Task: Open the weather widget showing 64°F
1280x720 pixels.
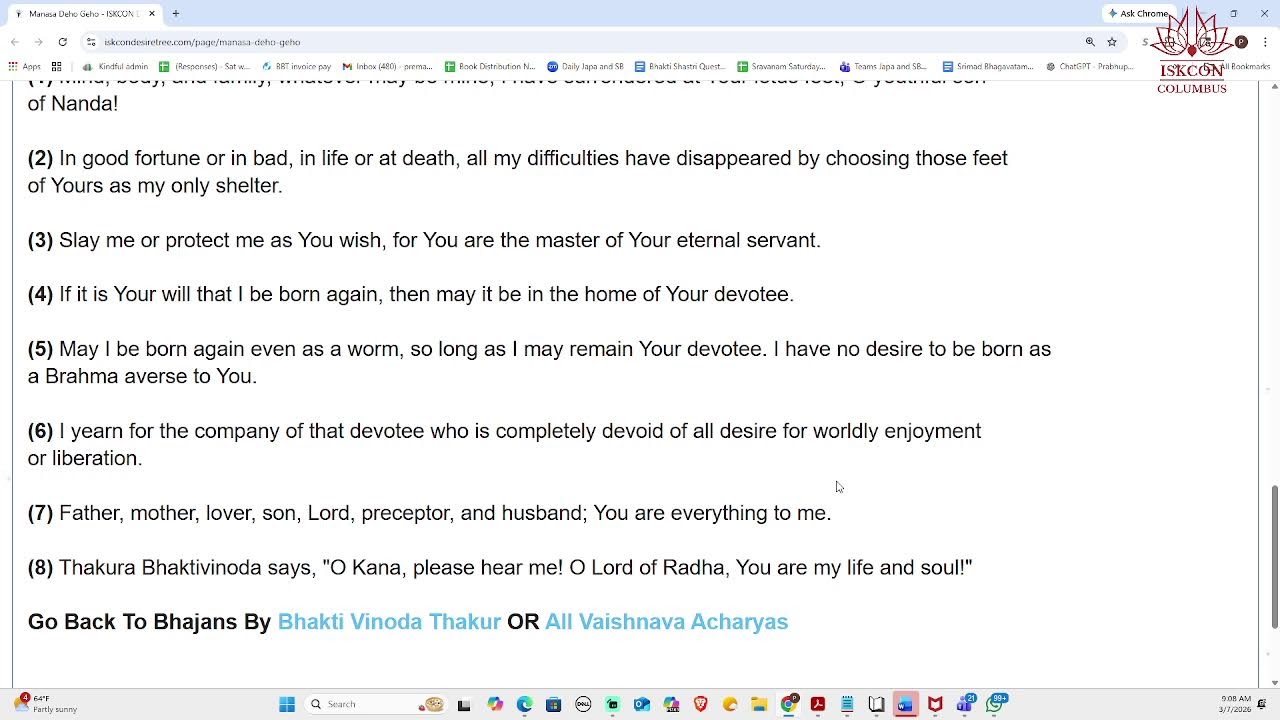Action: (46, 704)
